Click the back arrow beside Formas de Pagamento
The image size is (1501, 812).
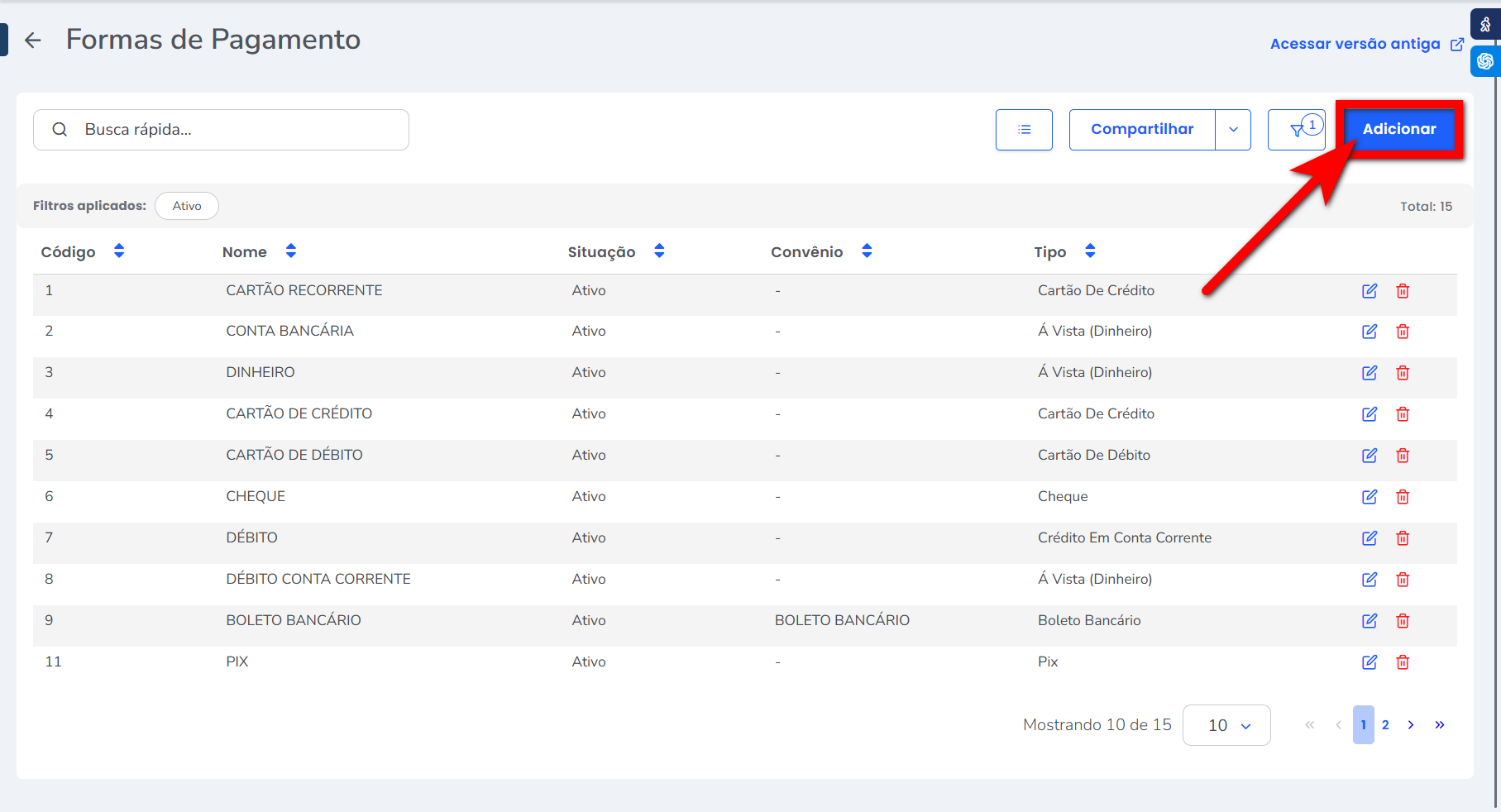click(33, 40)
